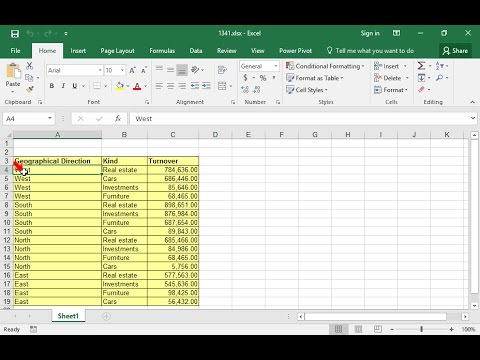This screenshot has width=480, height=360.
Task: Click the Sign in link
Action: coord(370,33)
